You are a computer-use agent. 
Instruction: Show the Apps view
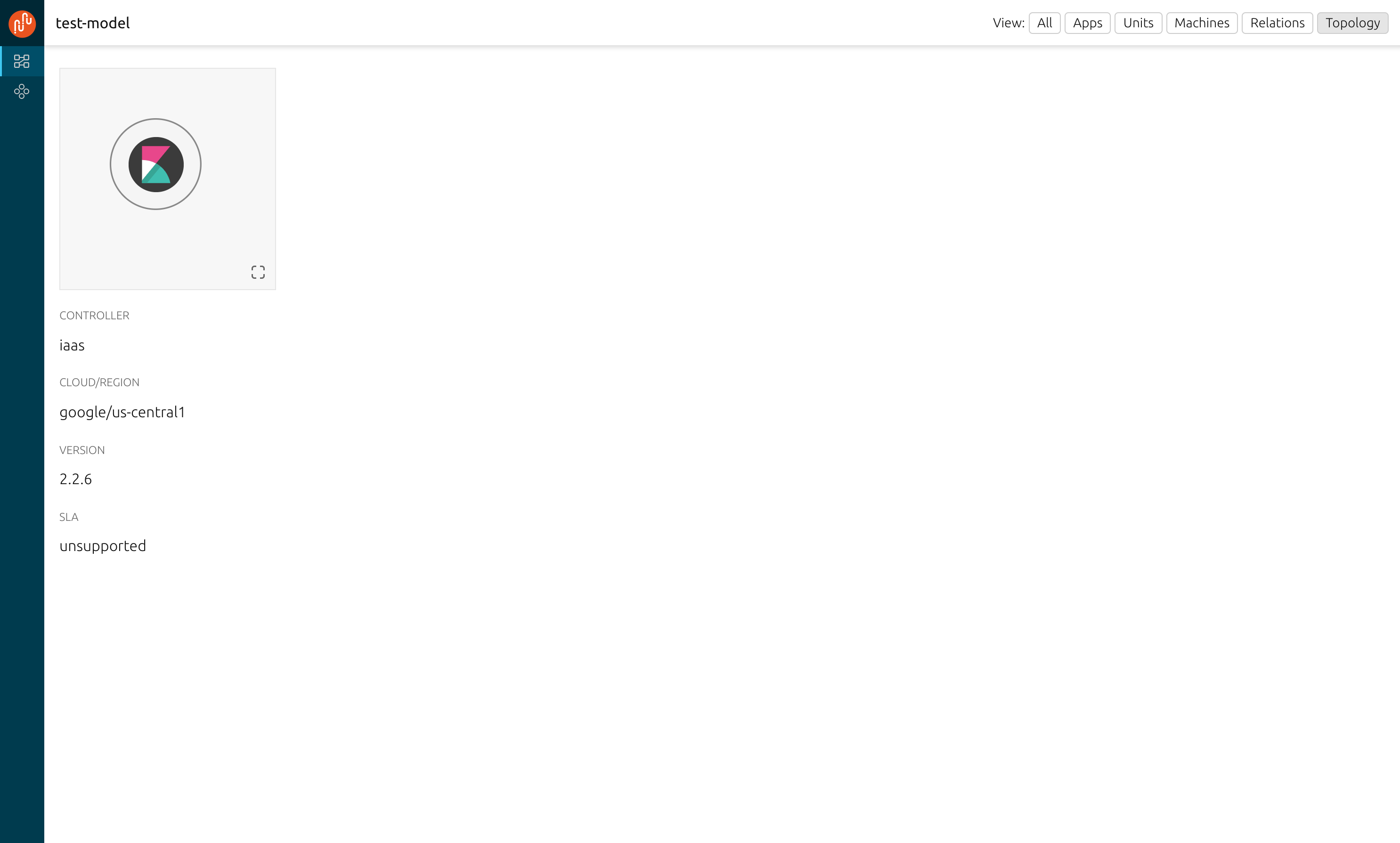point(1087,23)
